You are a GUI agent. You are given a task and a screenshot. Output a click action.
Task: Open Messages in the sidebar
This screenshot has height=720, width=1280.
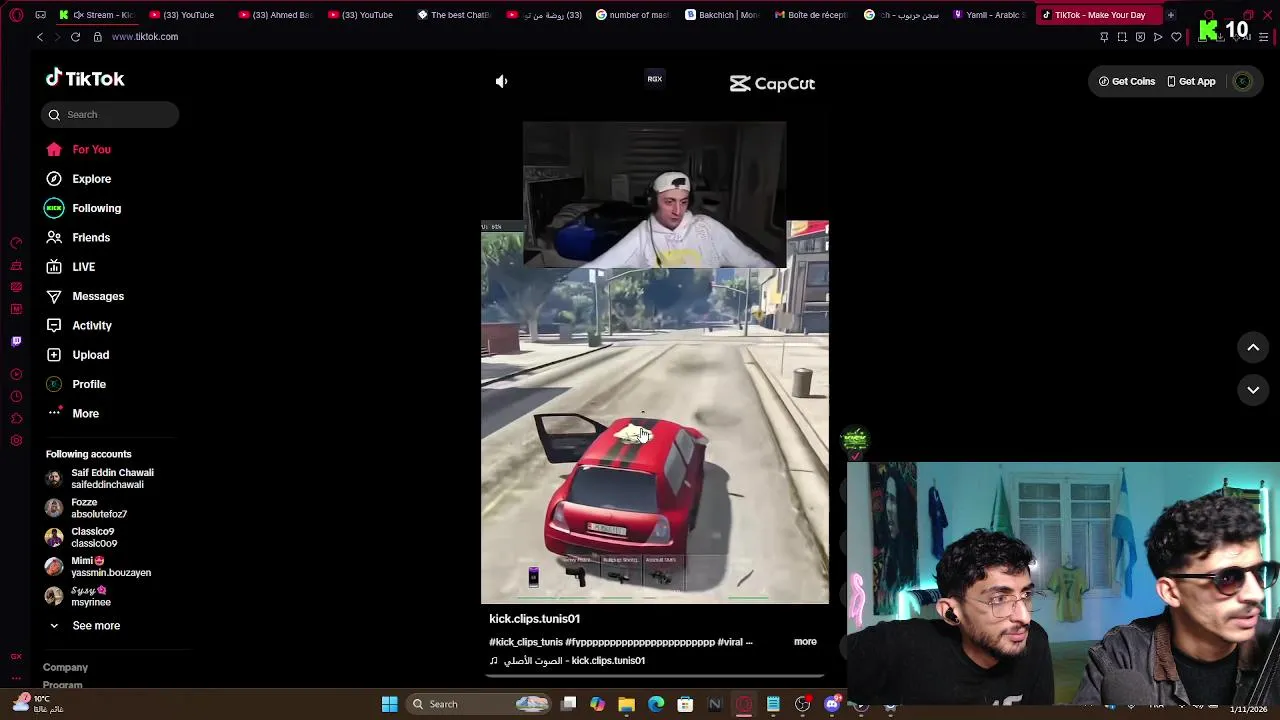85,296
